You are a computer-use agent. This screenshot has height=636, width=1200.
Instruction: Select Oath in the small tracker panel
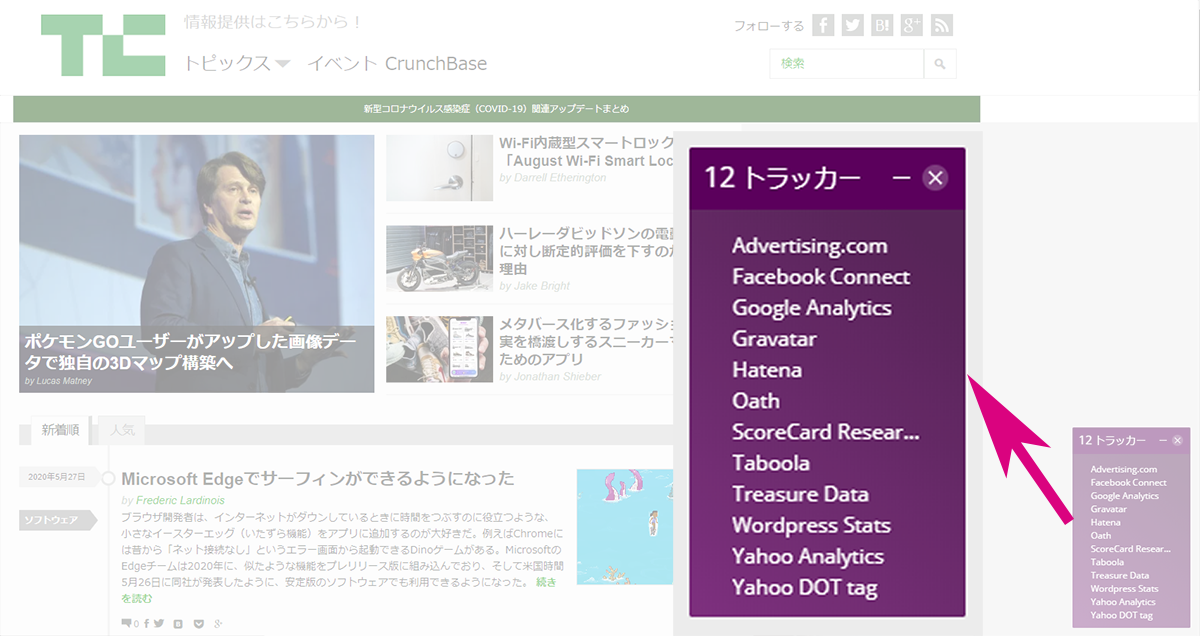[x=1100, y=535]
